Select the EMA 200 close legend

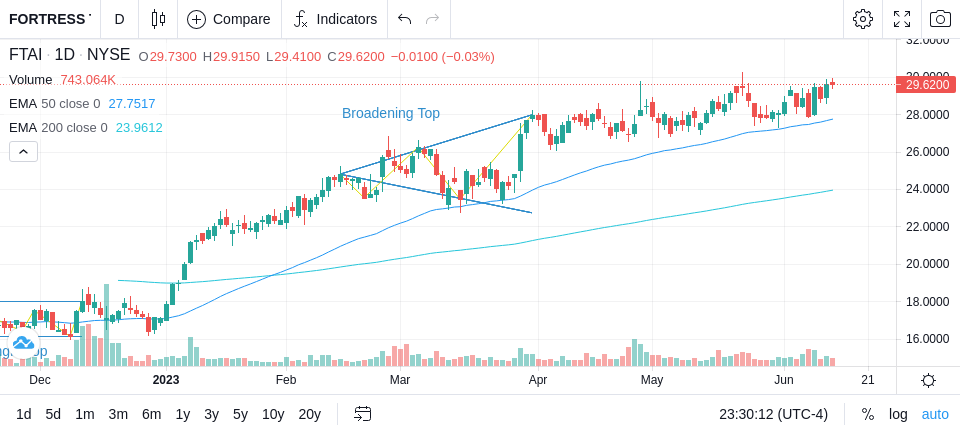tap(58, 127)
